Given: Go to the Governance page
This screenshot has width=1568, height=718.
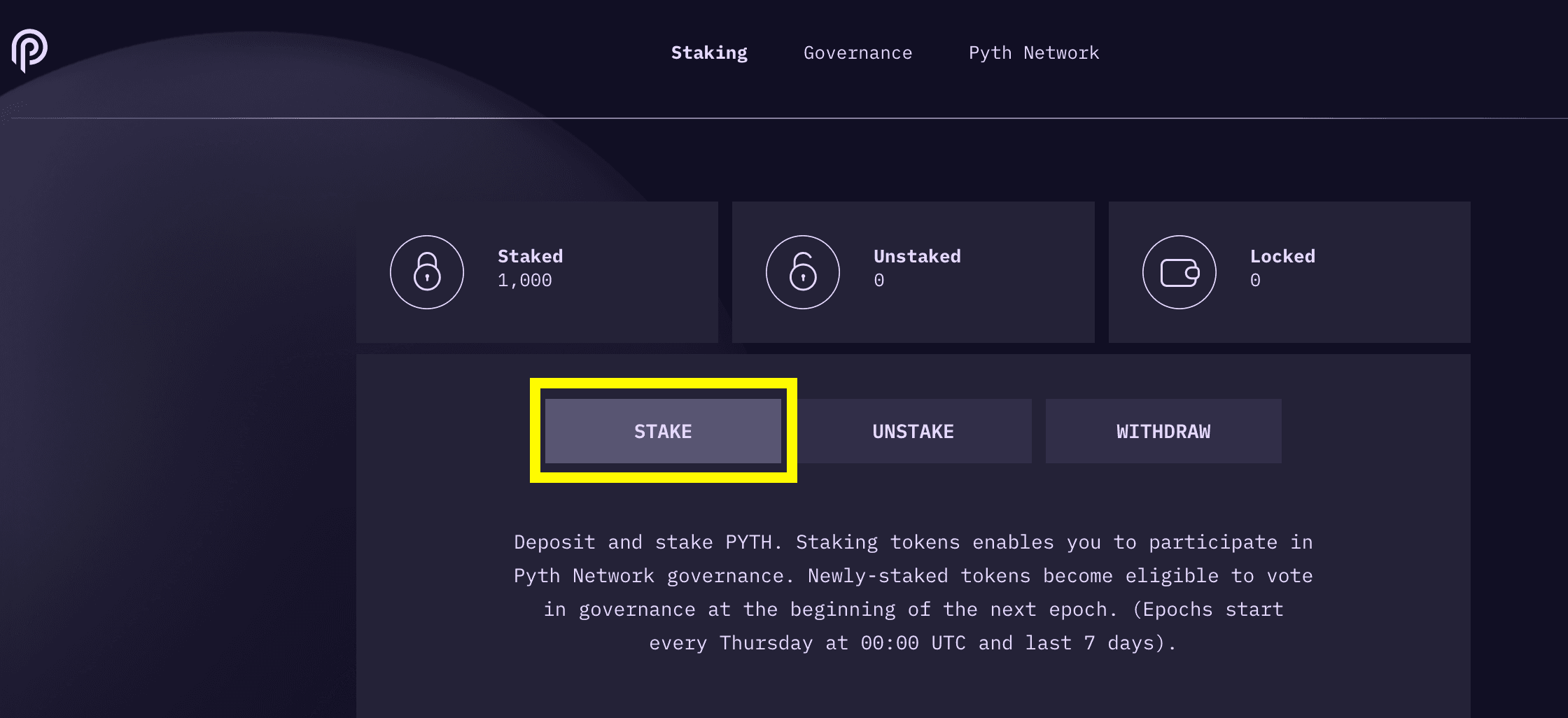Looking at the screenshot, I should (x=857, y=53).
